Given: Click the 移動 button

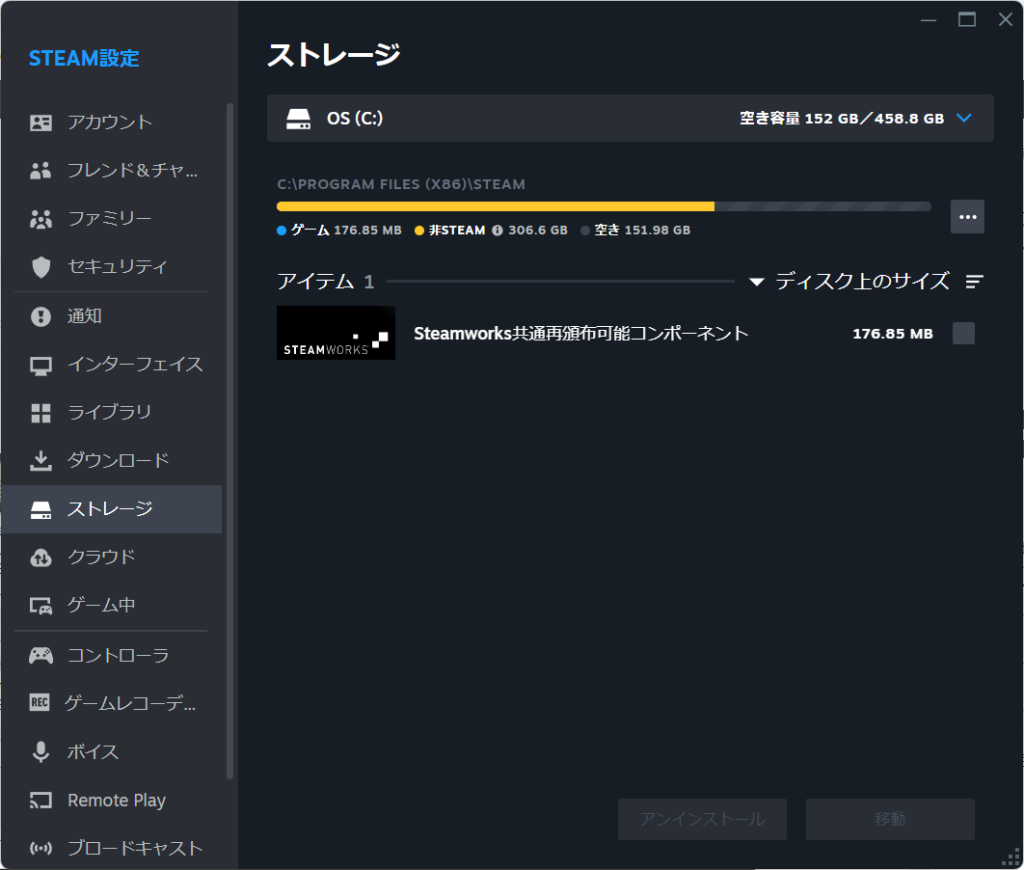Looking at the screenshot, I should point(890,819).
